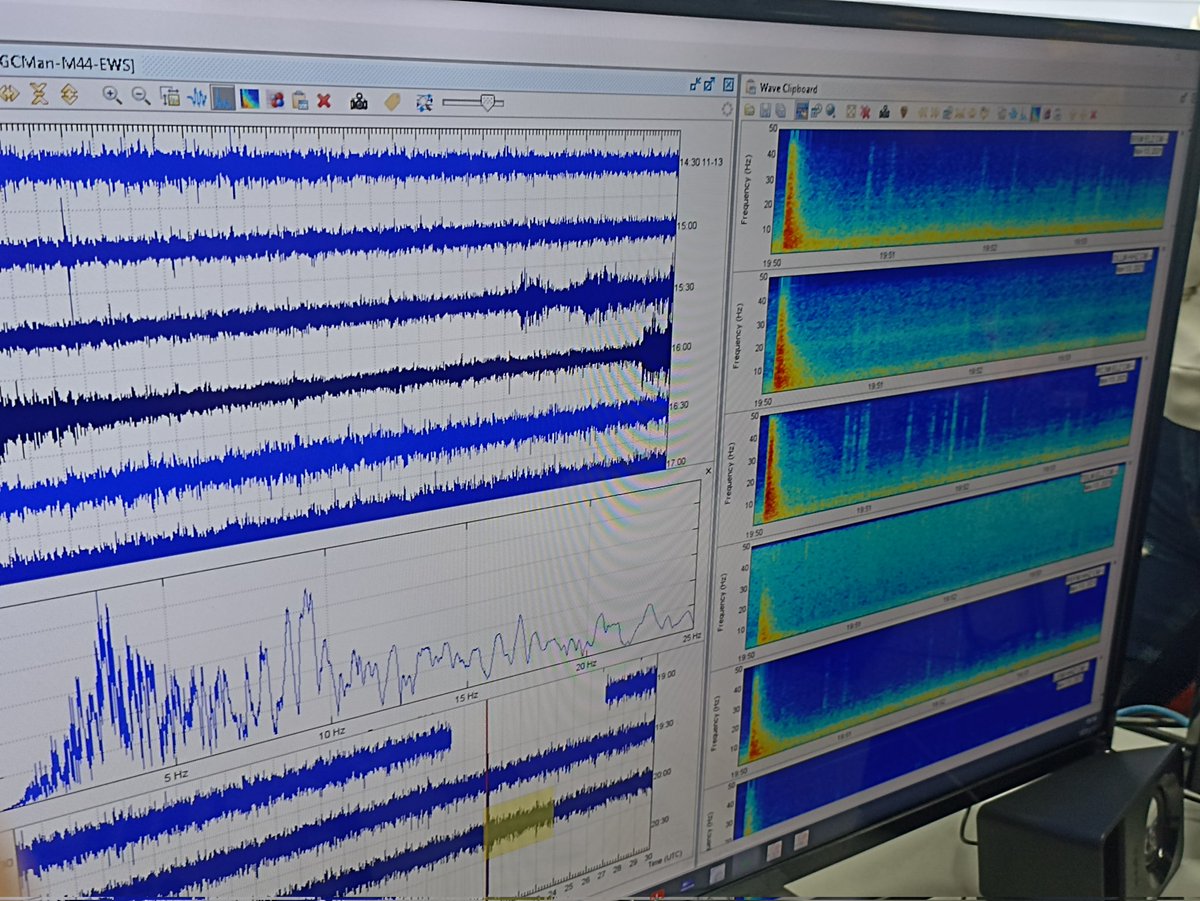
Task: Click open folder icon in Wave Clipboard
Action: coord(749,111)
